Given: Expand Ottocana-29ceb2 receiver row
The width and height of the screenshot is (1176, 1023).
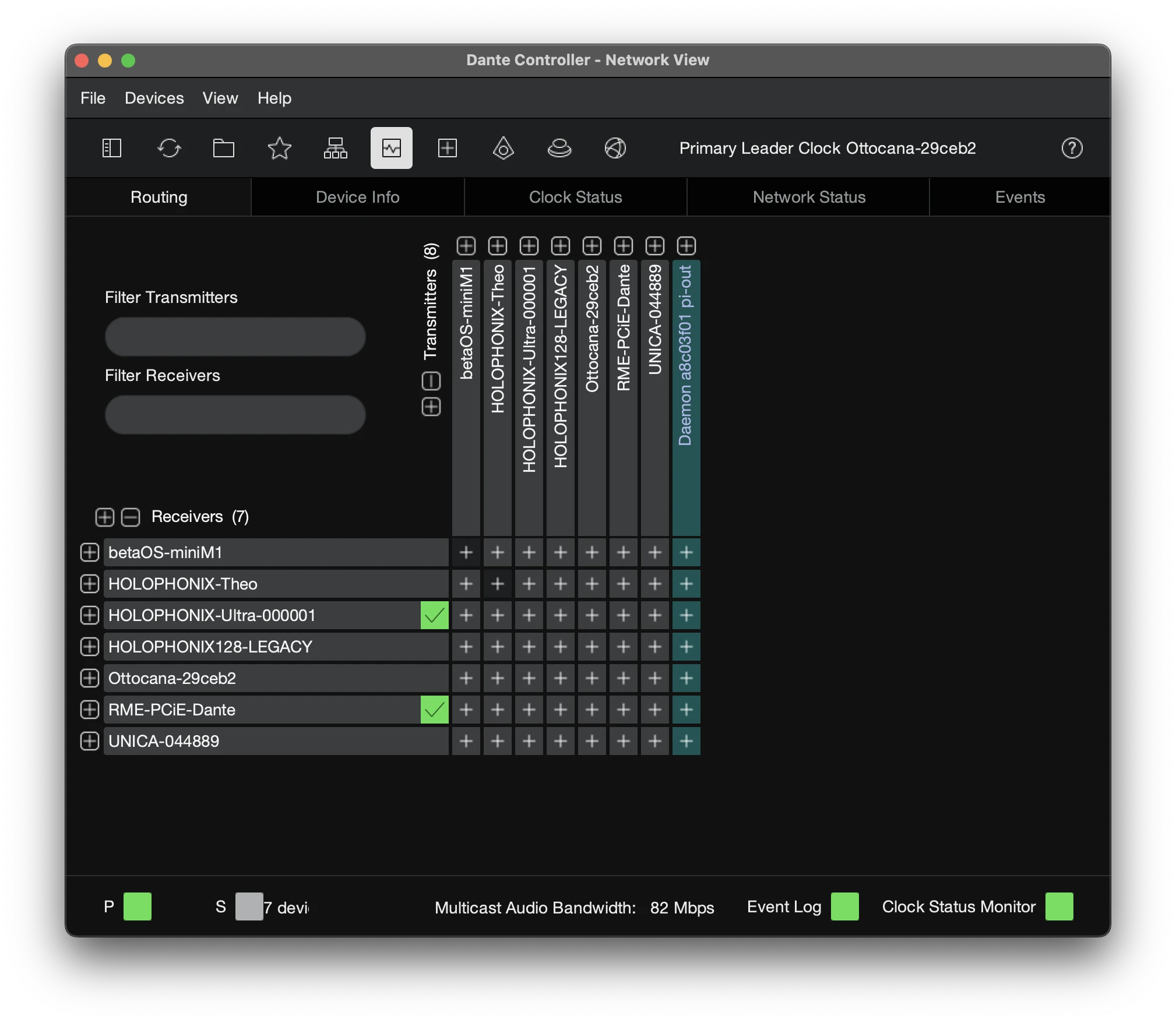Looking at the screenshot, I should pos(90,678).
